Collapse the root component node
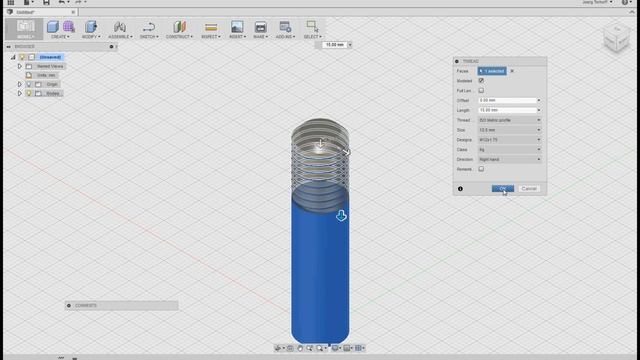The image size is (640, 360). [13, 57]
